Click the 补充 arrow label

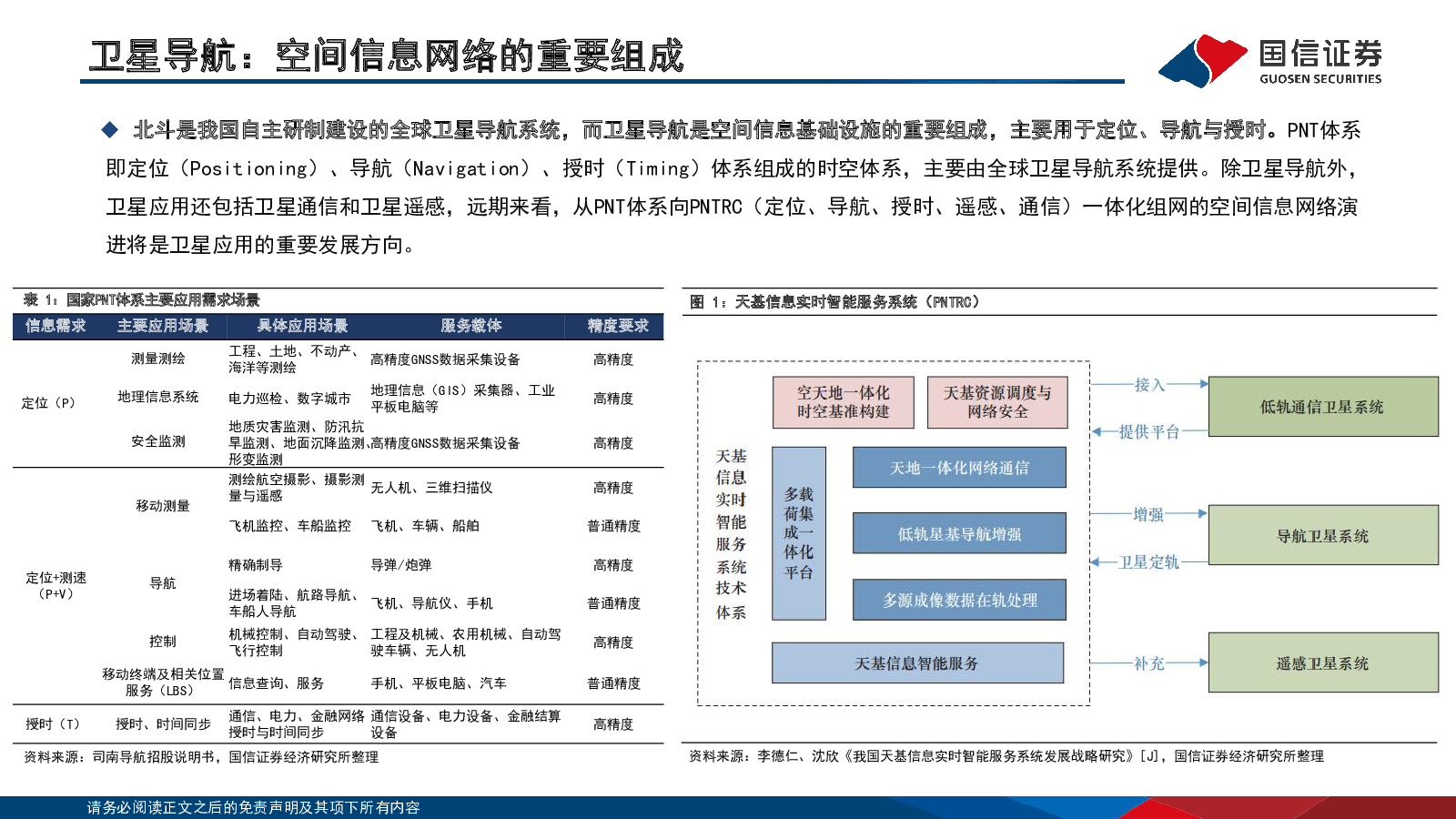(x=1149, y=663)
